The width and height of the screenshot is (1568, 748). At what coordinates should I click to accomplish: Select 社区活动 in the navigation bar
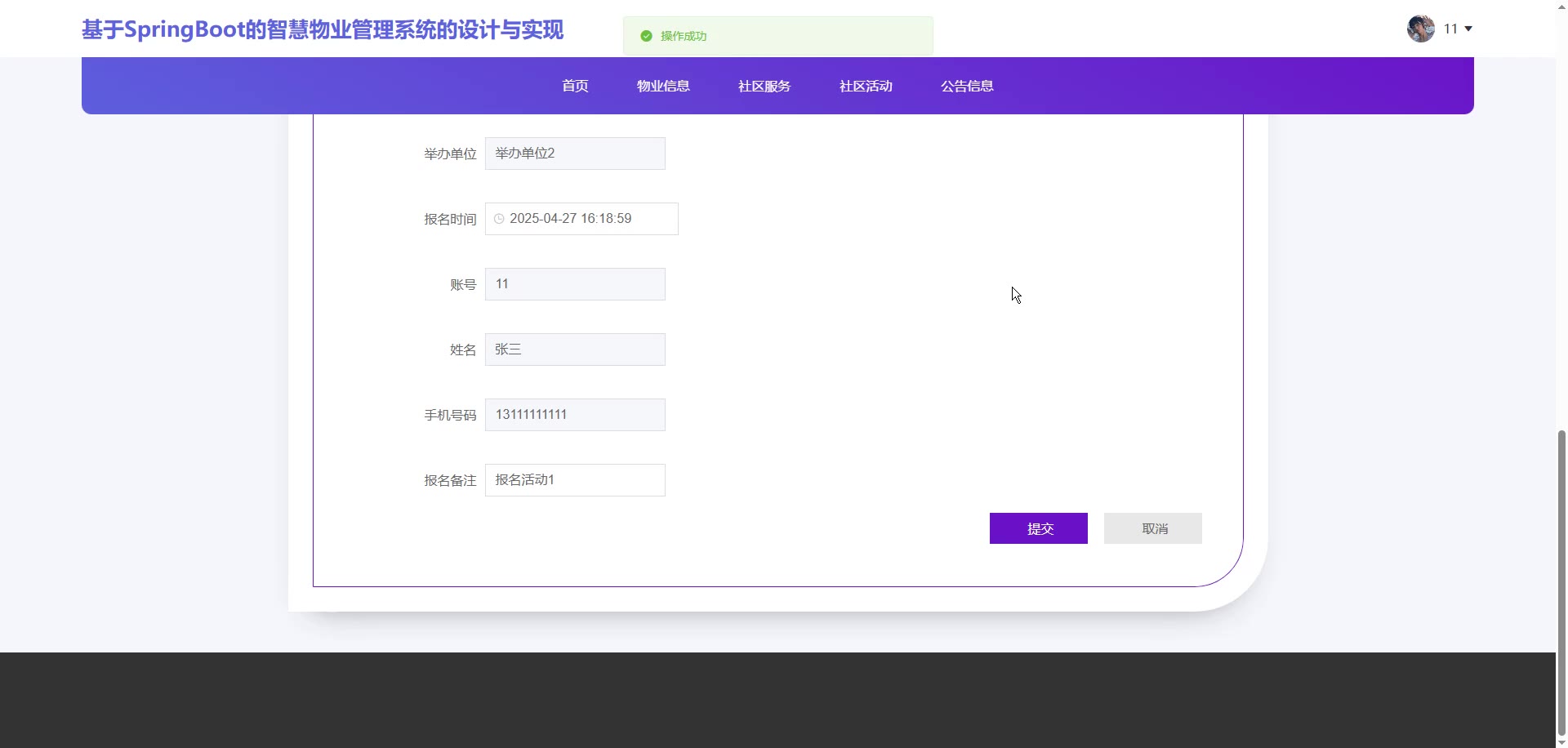click(x=866, y=86)
